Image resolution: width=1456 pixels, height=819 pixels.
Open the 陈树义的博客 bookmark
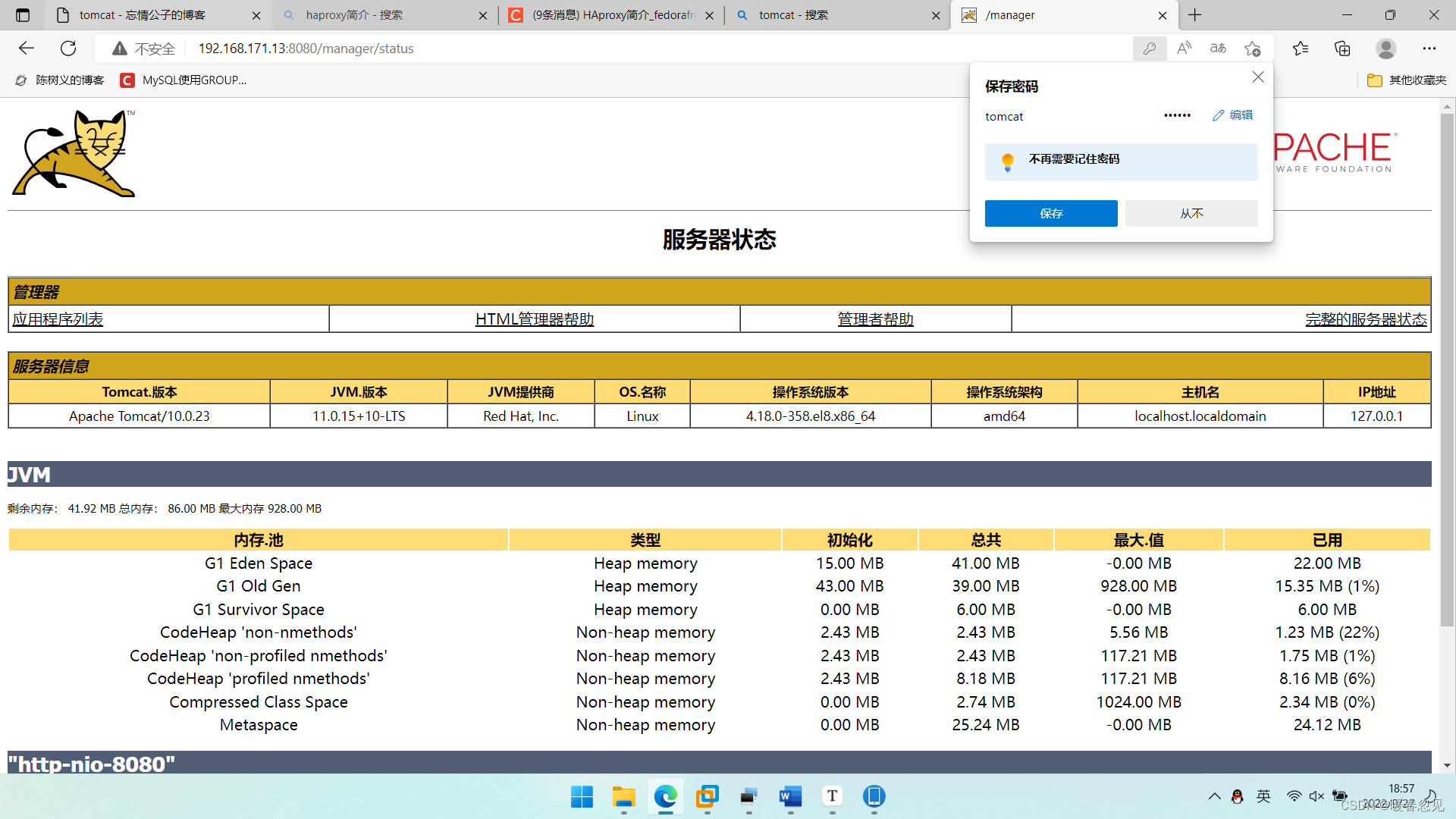click(60, 80)
